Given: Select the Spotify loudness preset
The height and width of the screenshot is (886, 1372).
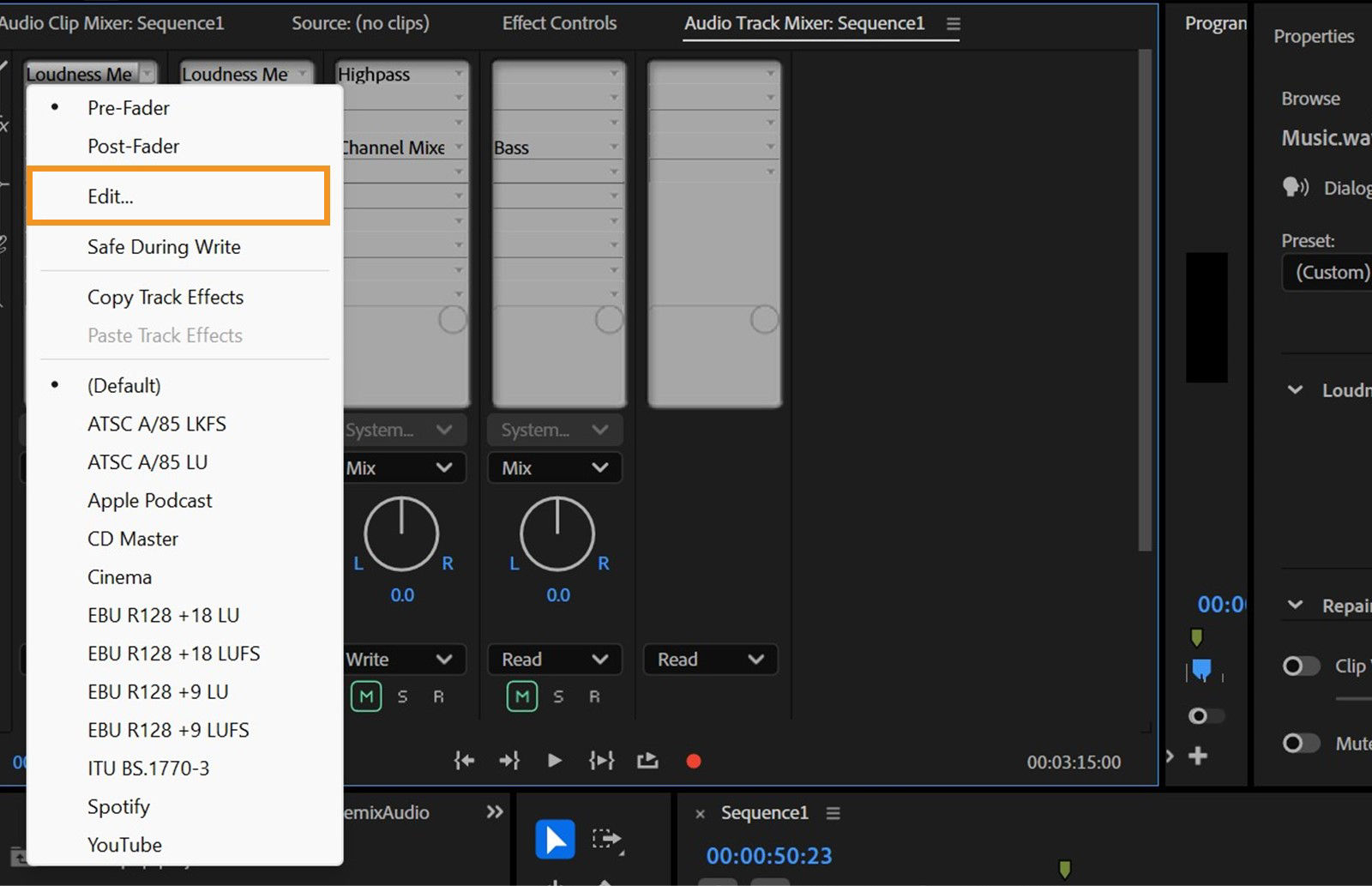Looking at the screenshot, I should 118,806.
